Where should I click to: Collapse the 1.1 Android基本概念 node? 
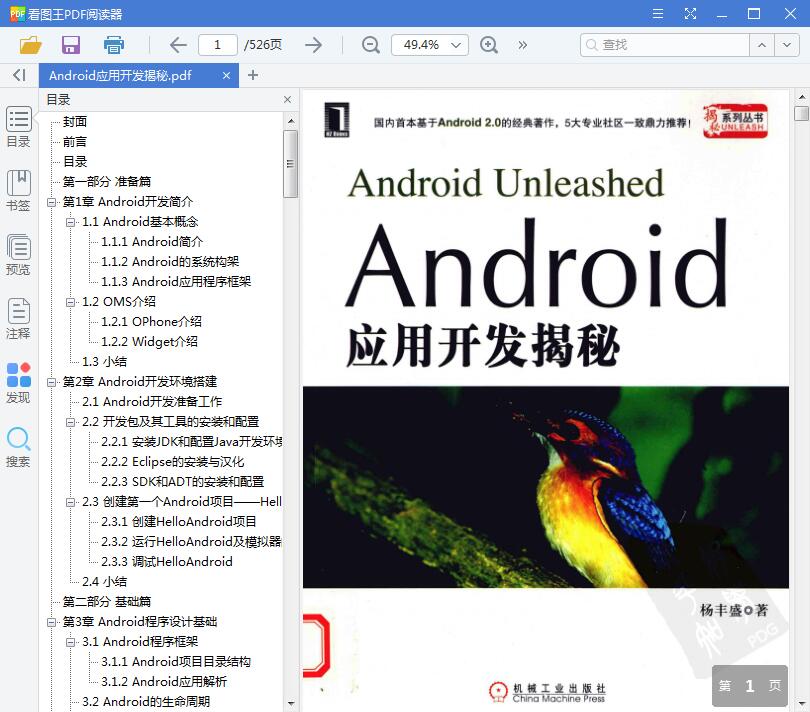click(70, 222)
